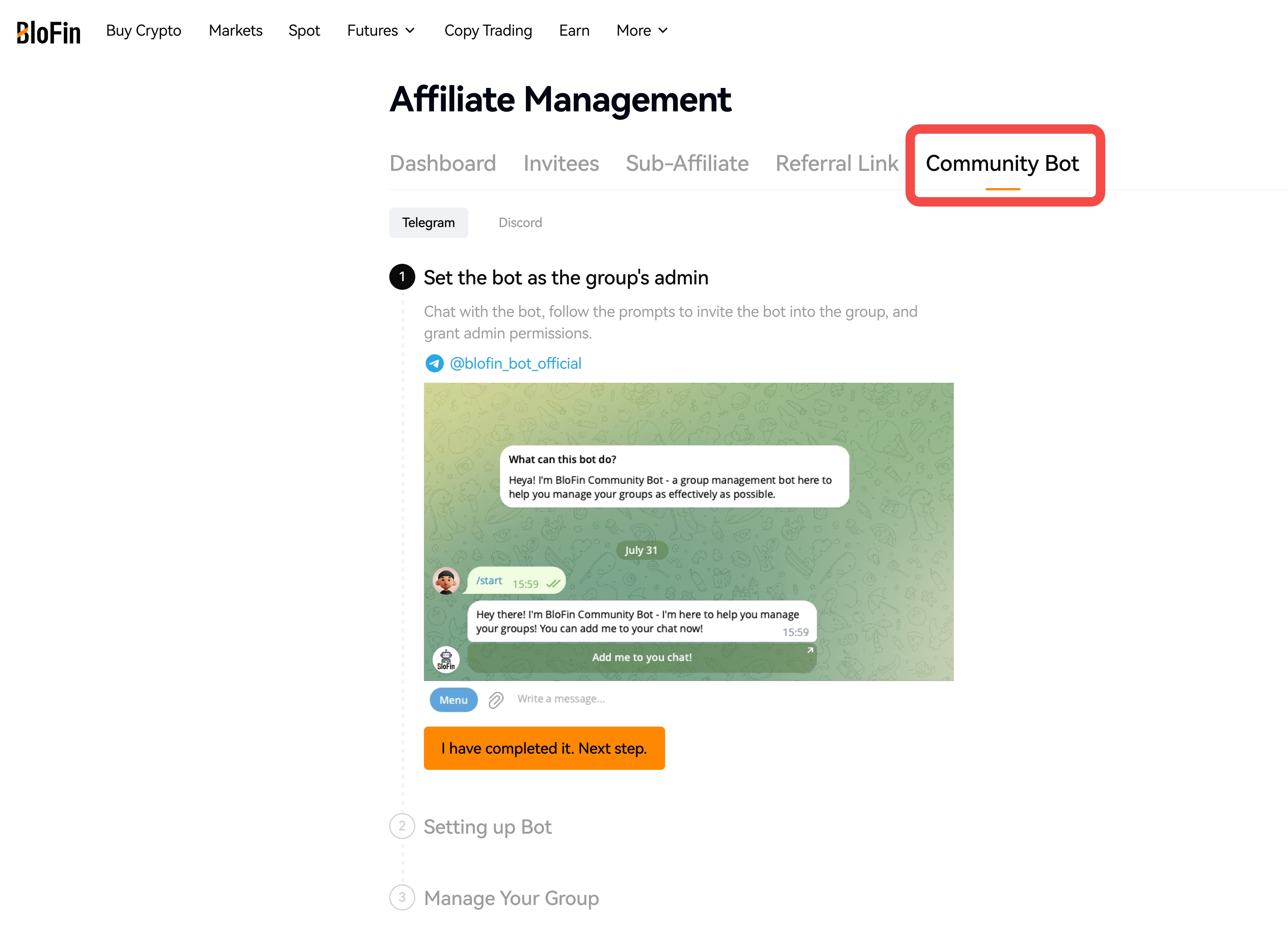Click the July 31 date label

(641, 550)
